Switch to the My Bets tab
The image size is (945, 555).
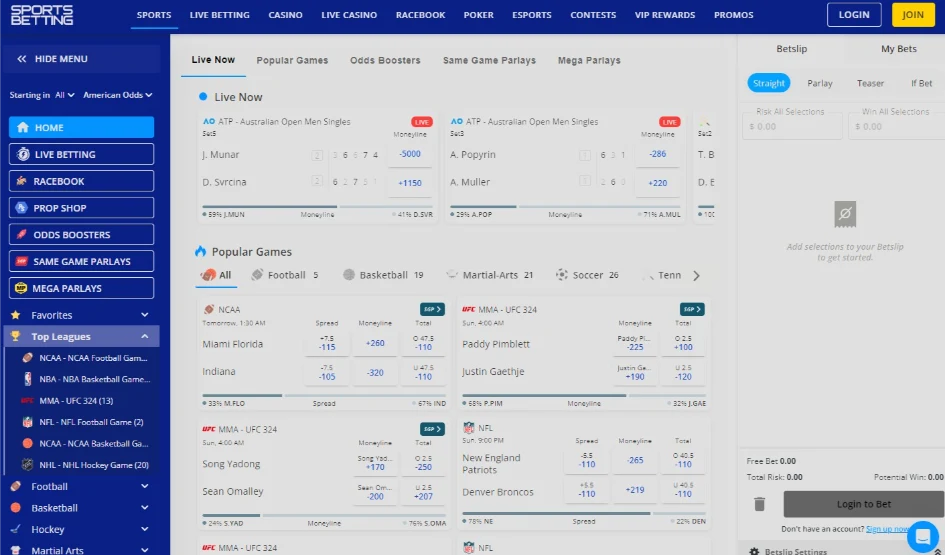click(x=899, y=49)
